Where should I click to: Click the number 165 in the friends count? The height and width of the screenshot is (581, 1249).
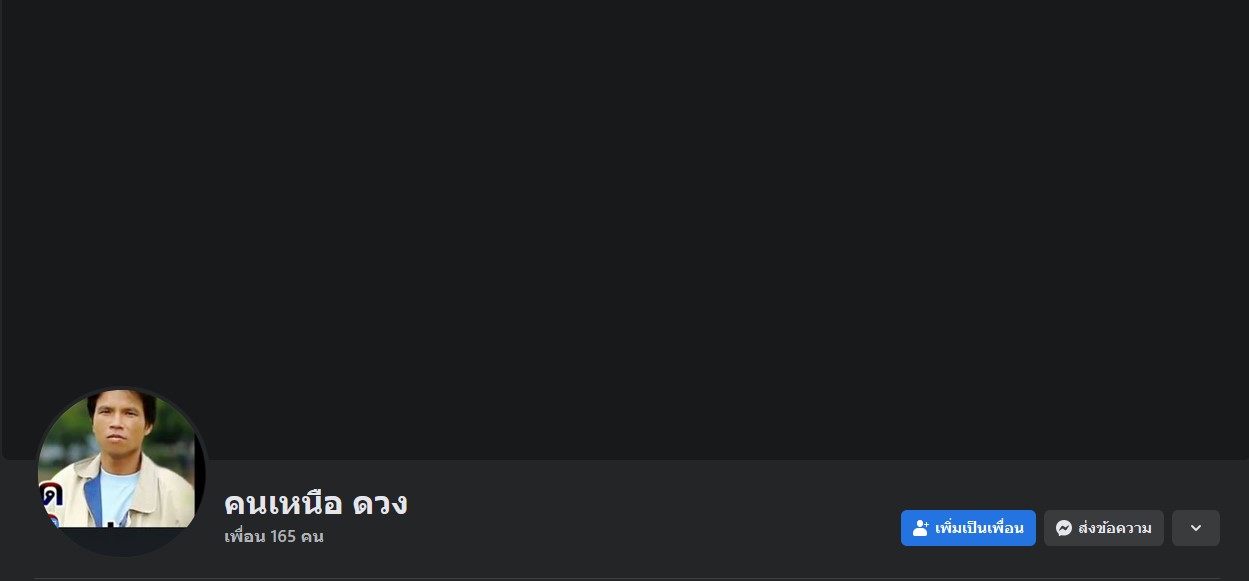tap(283, 537)
